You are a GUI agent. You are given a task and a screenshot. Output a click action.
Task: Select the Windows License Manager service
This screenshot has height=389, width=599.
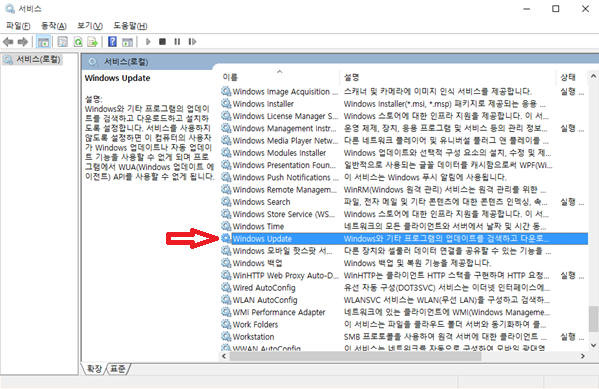click(x=285, y=116)
